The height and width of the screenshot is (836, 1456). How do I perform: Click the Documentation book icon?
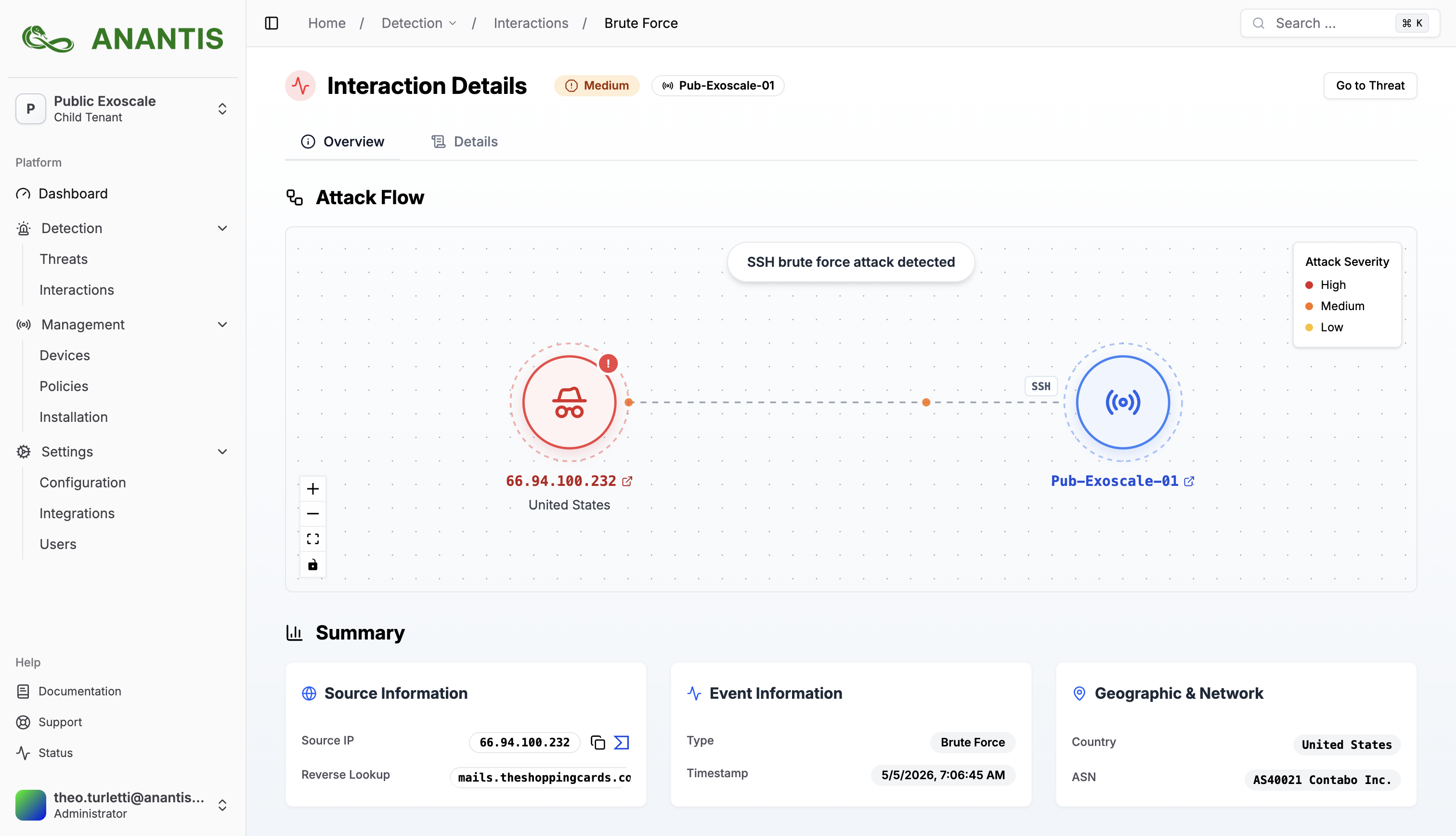pyautogui.click(x=23, y=692)
